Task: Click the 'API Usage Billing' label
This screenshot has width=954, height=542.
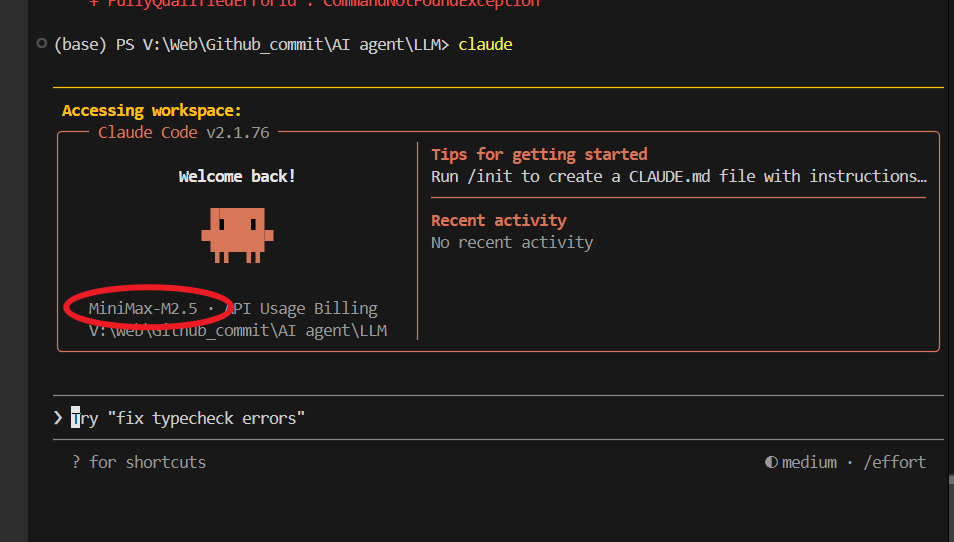Action: click(301, 308)
